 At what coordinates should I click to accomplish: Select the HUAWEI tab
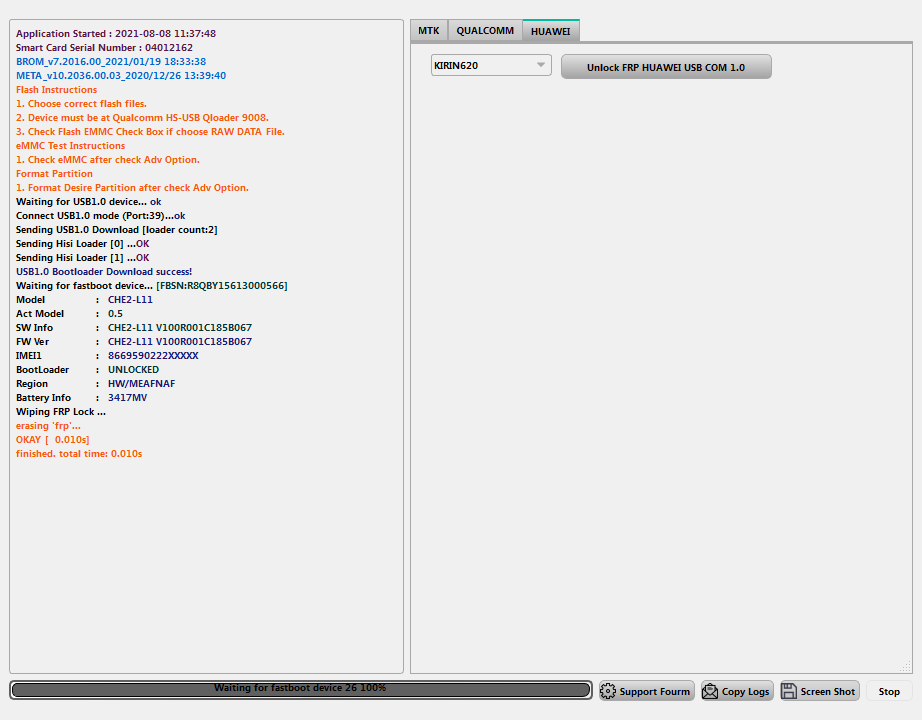[x=550, y=31]
